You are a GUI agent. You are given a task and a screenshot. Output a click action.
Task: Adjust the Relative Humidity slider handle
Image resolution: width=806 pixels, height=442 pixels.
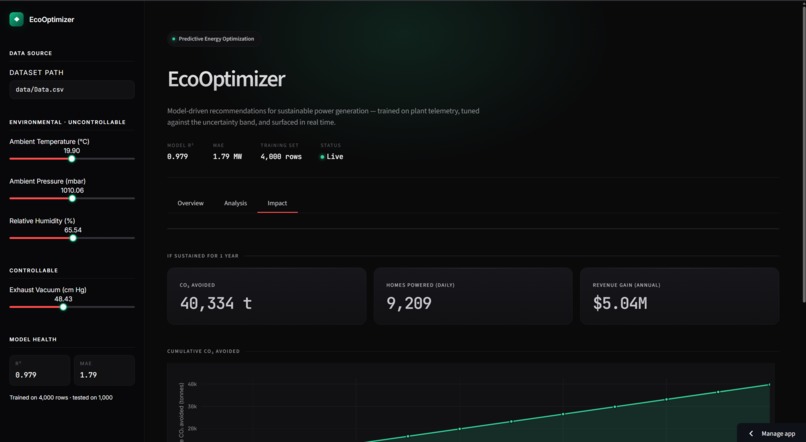click(x=73, y=238)
